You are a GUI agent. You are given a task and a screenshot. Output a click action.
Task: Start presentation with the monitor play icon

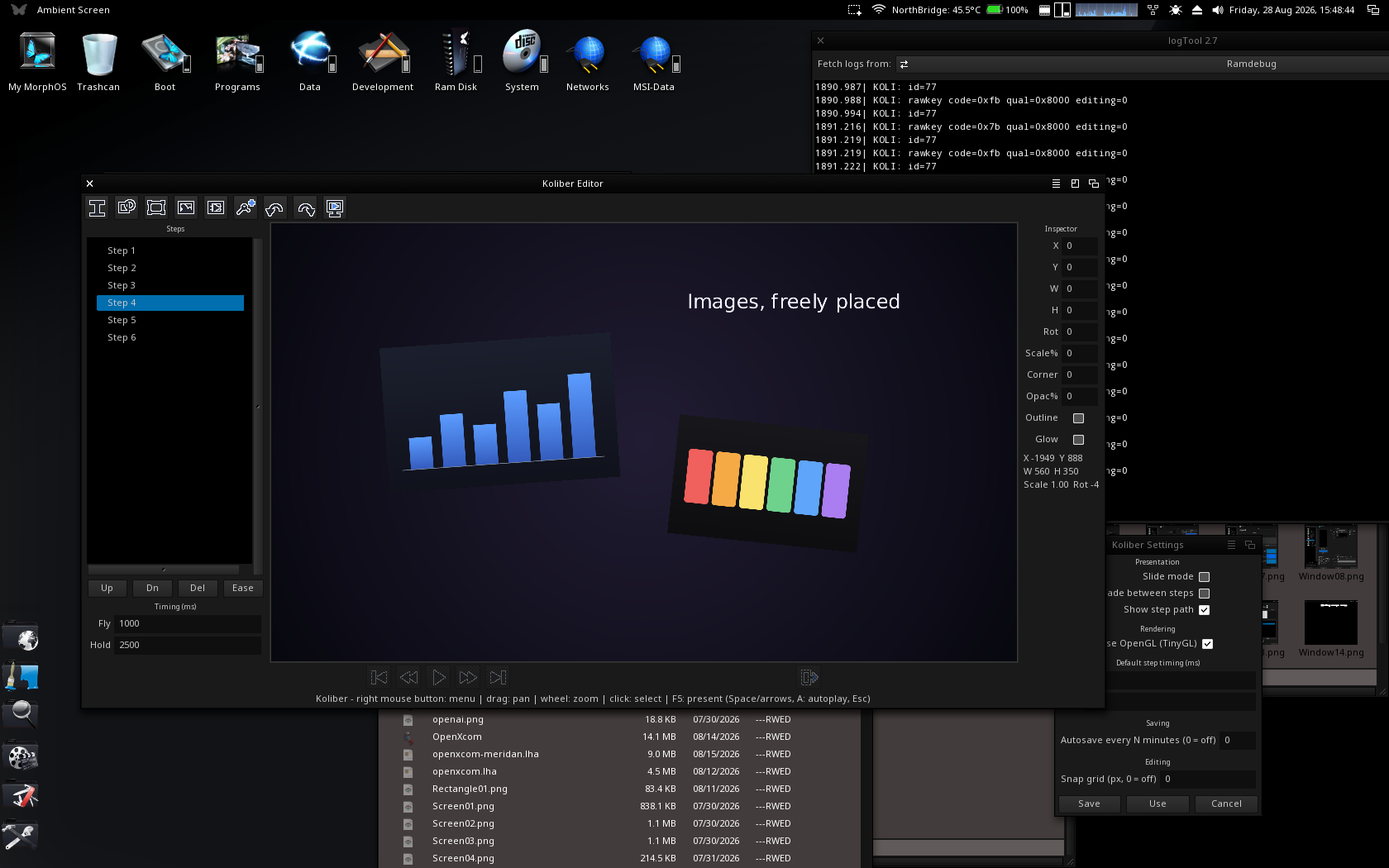coord(335,208)
